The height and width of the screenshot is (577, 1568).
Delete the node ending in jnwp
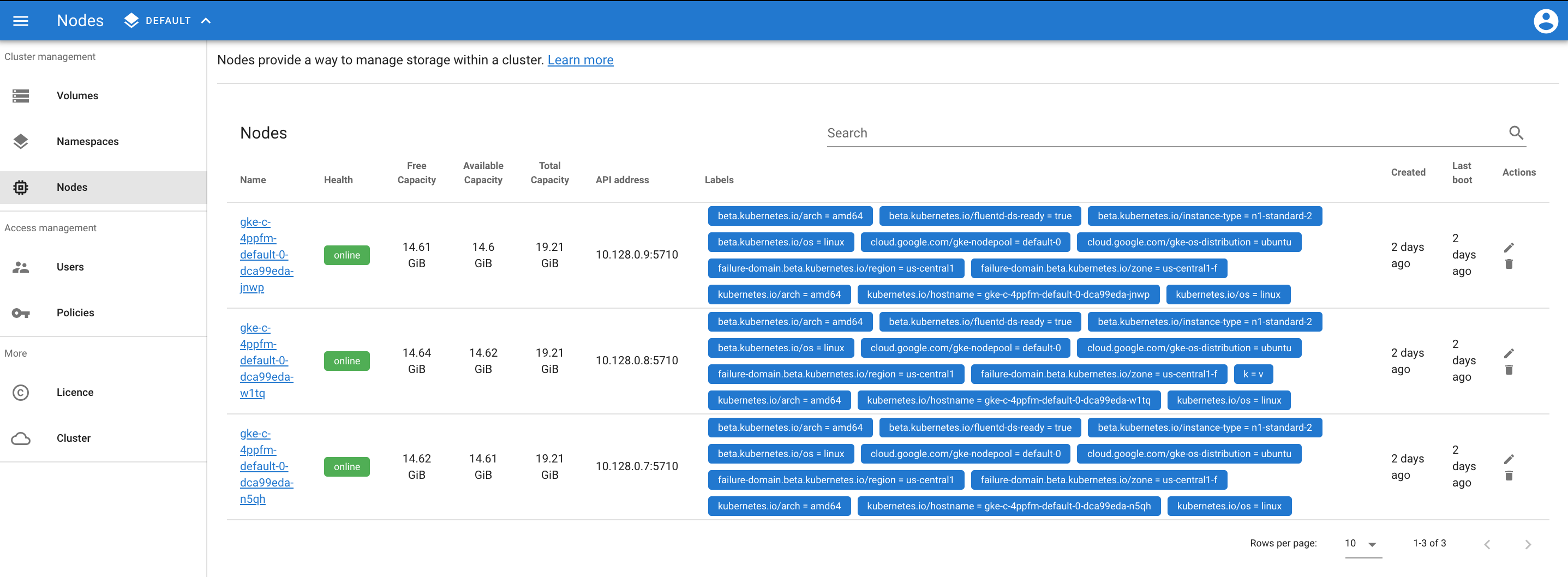(x=1509, y=264)
